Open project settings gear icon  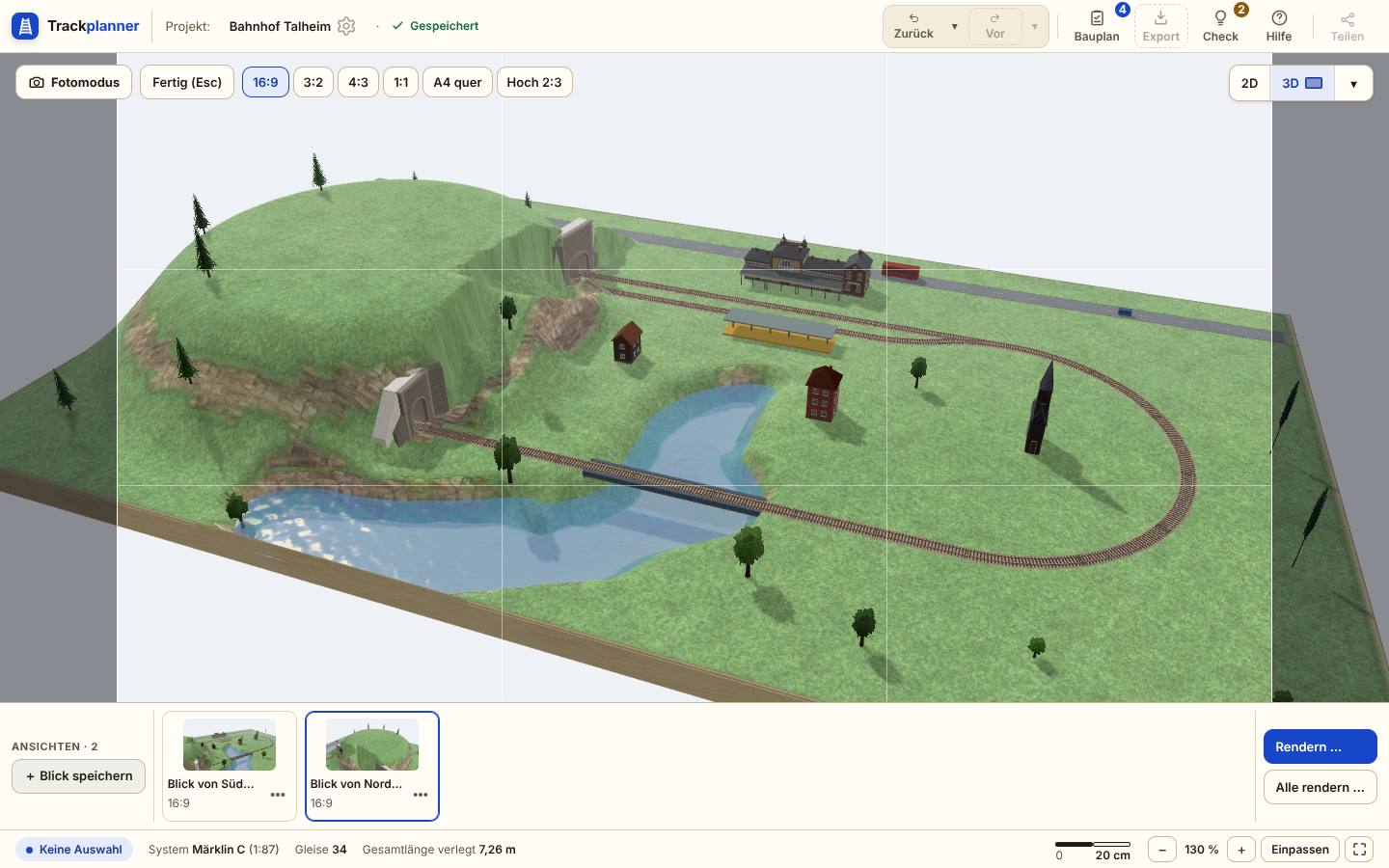[346, 26]
